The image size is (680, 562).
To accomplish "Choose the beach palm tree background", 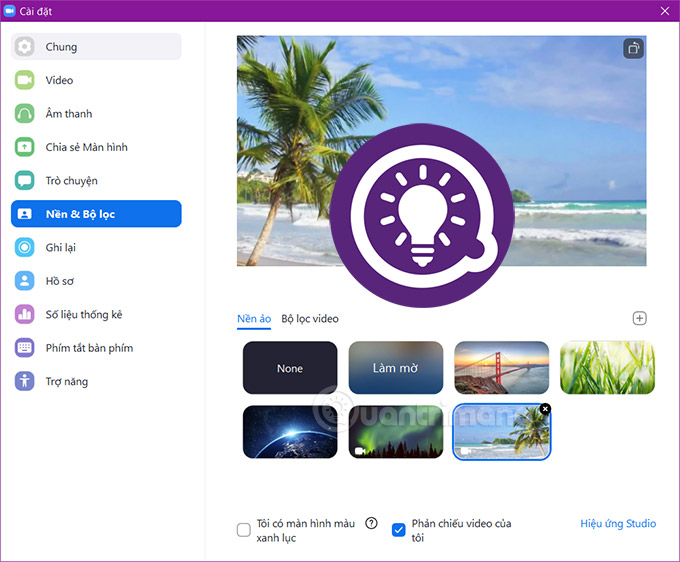I will pyautogui.click(x=502, y=432).
